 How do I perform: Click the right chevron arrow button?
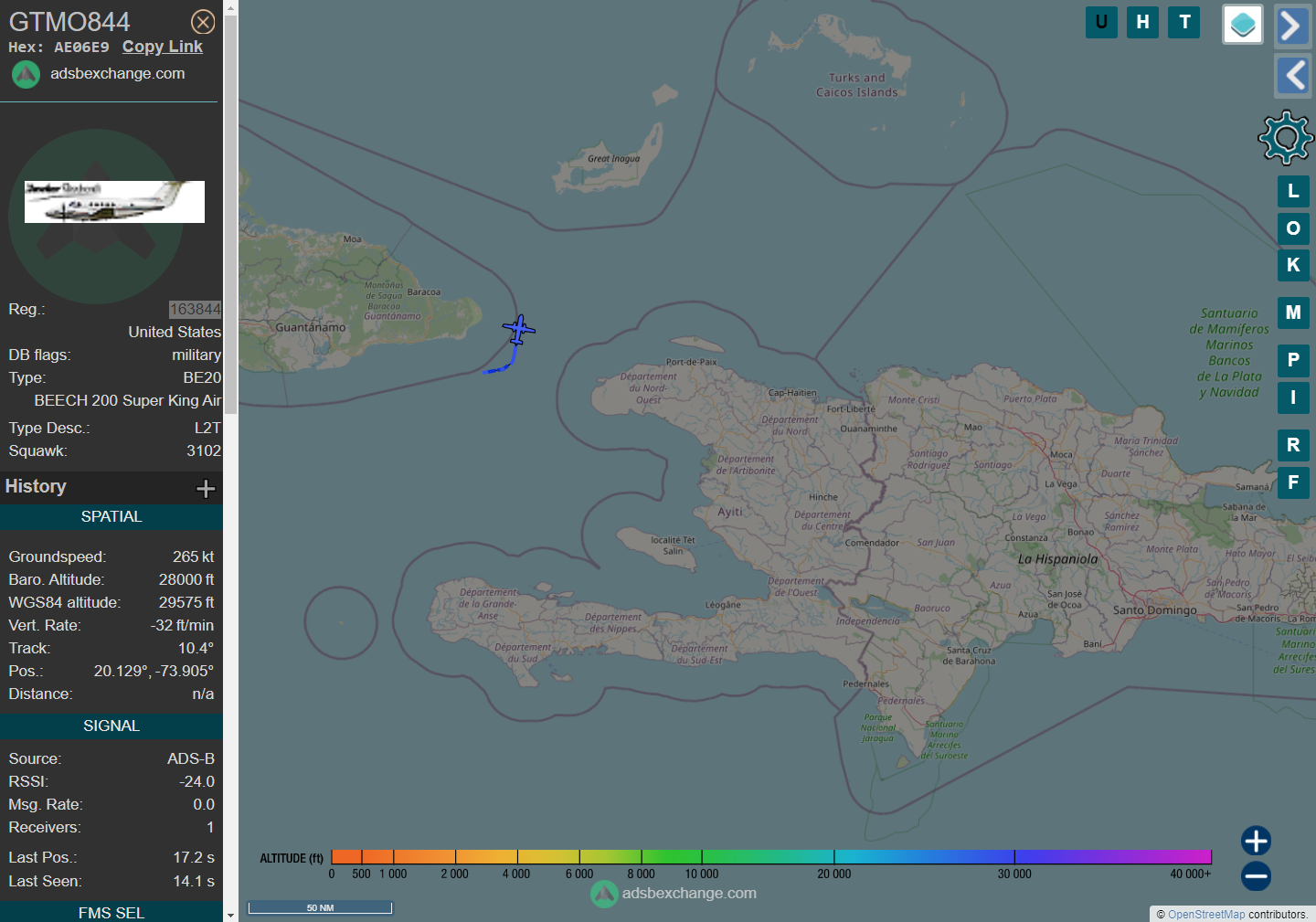[1292, 26]
